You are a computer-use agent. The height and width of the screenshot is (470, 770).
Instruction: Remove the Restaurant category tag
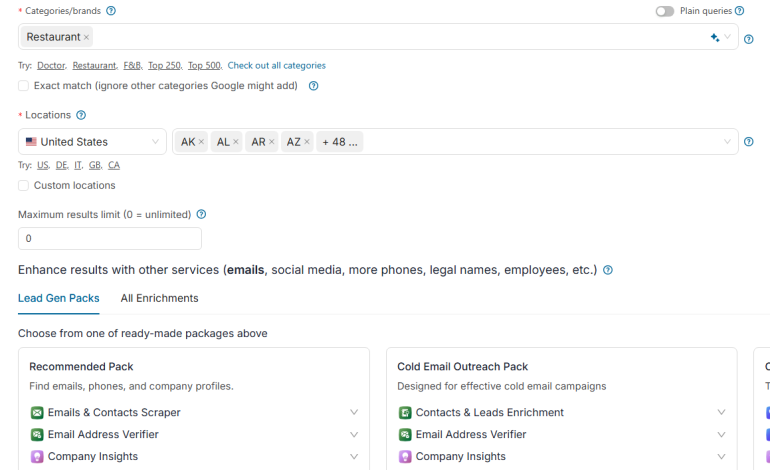[86, 38]
